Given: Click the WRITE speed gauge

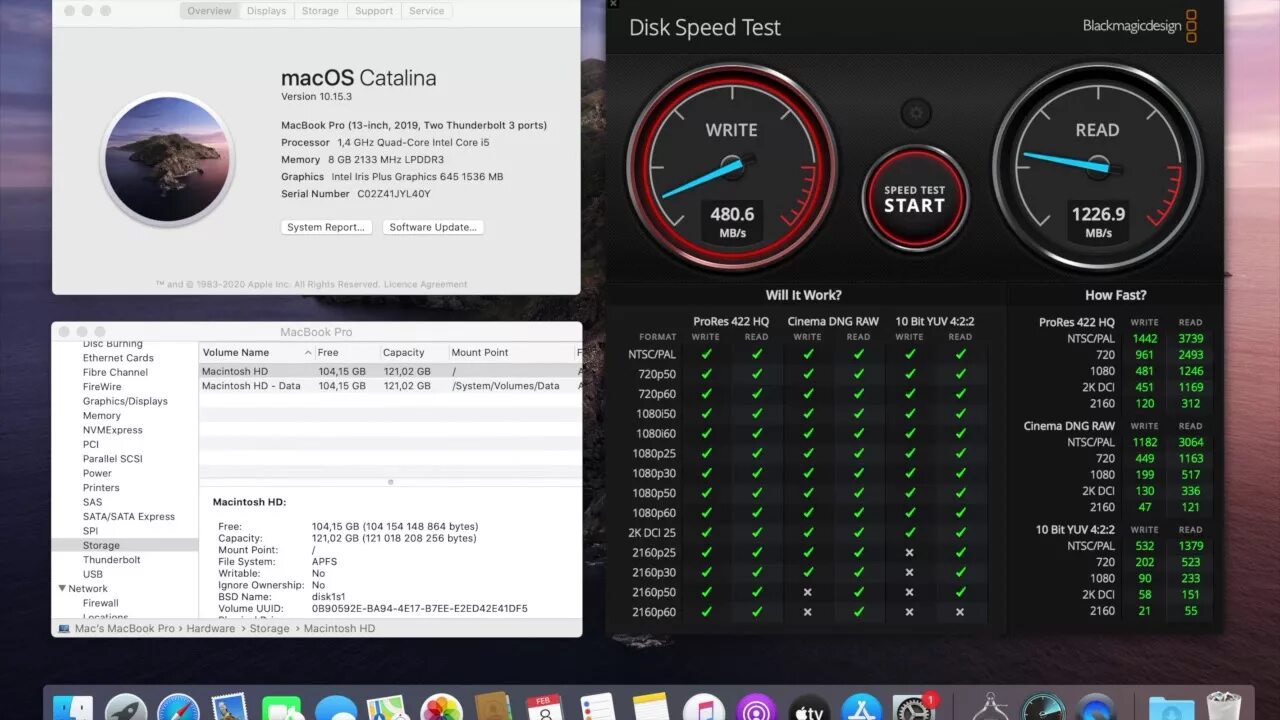Looking at the screenshot, I should click(x=732, y=168).
